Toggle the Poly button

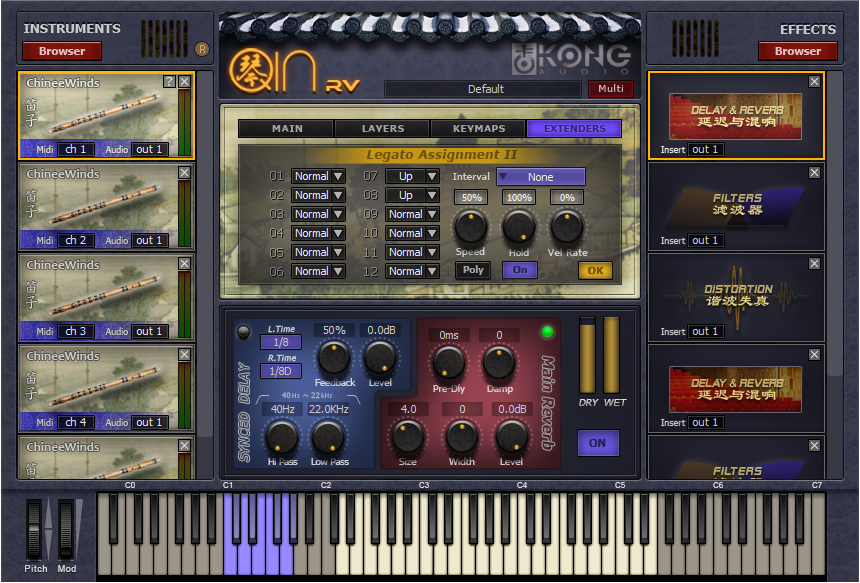(473, 270)
